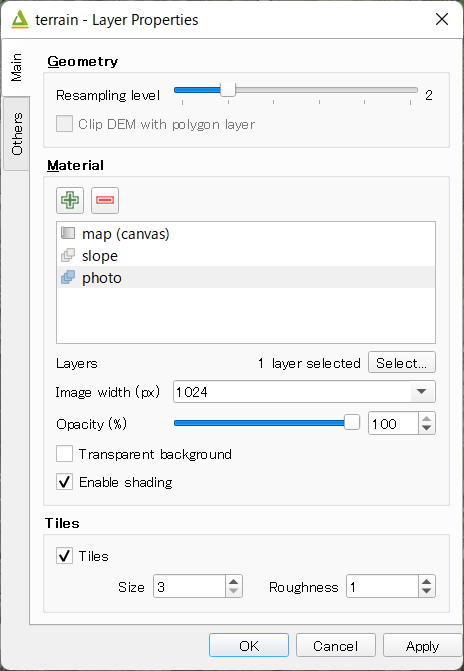
Task: Click the slope material layer icon
Action: (x=68, y=255)
